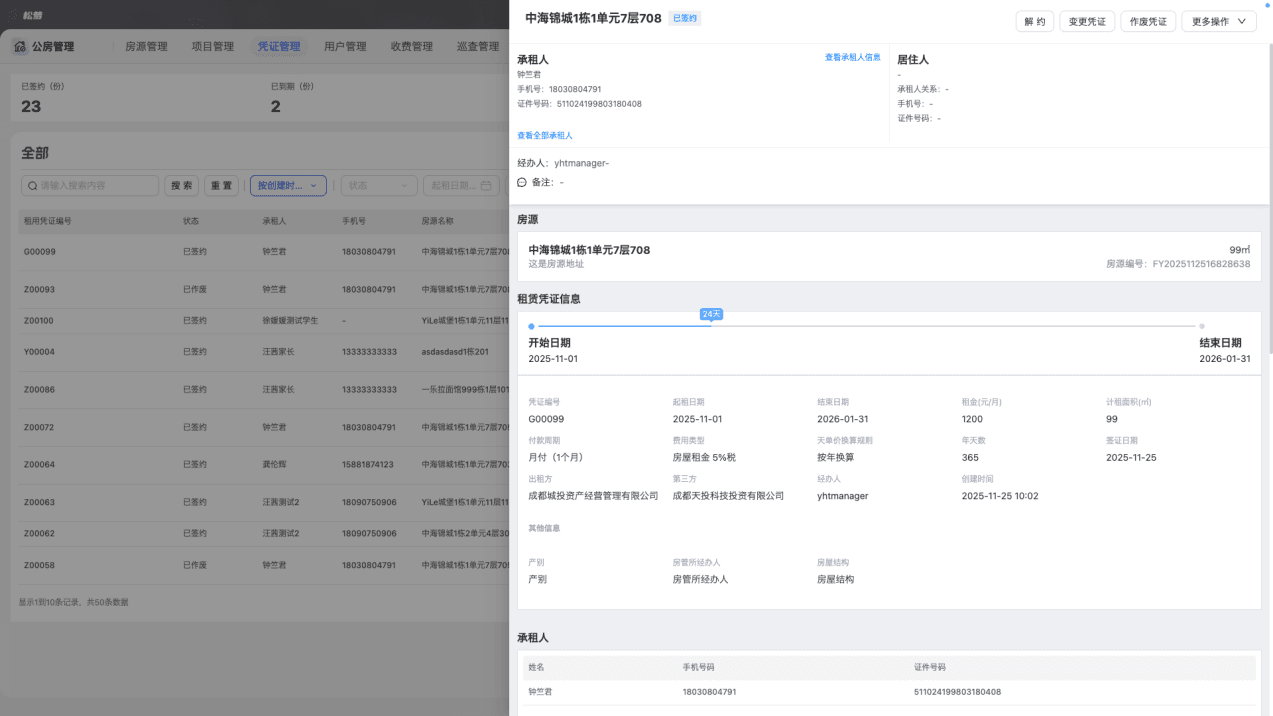
Task: Open the 更多操作 dropdown menu
Action: tap(1219, 21)
